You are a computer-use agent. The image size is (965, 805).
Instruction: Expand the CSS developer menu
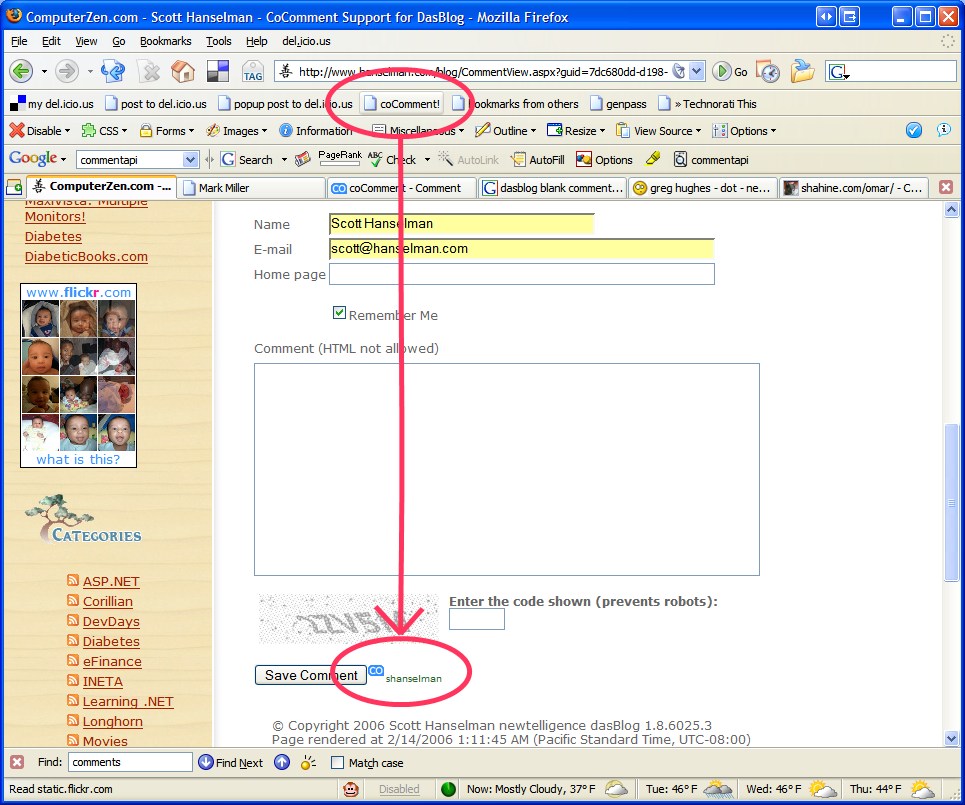tap(105, 130)
